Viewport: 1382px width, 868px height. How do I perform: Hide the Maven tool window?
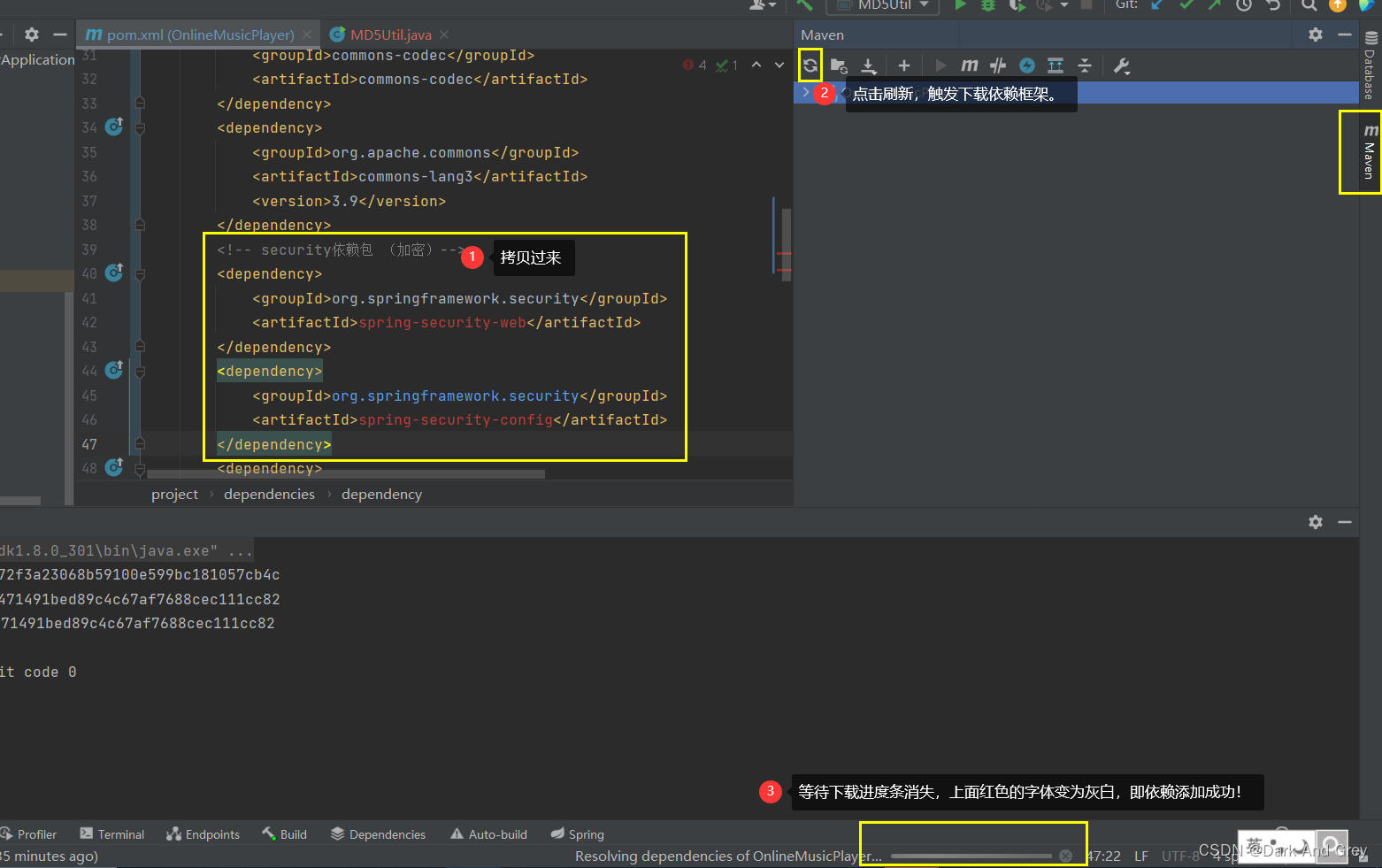click(x=1345, y=35)
